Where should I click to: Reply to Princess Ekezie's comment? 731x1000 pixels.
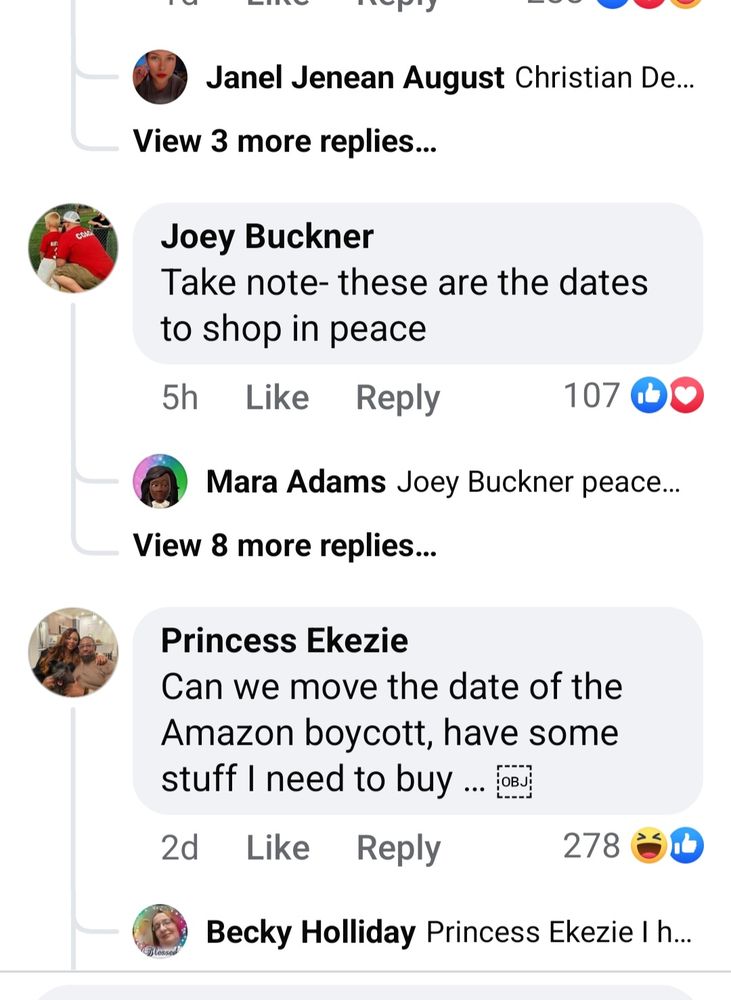click(397, 848)
